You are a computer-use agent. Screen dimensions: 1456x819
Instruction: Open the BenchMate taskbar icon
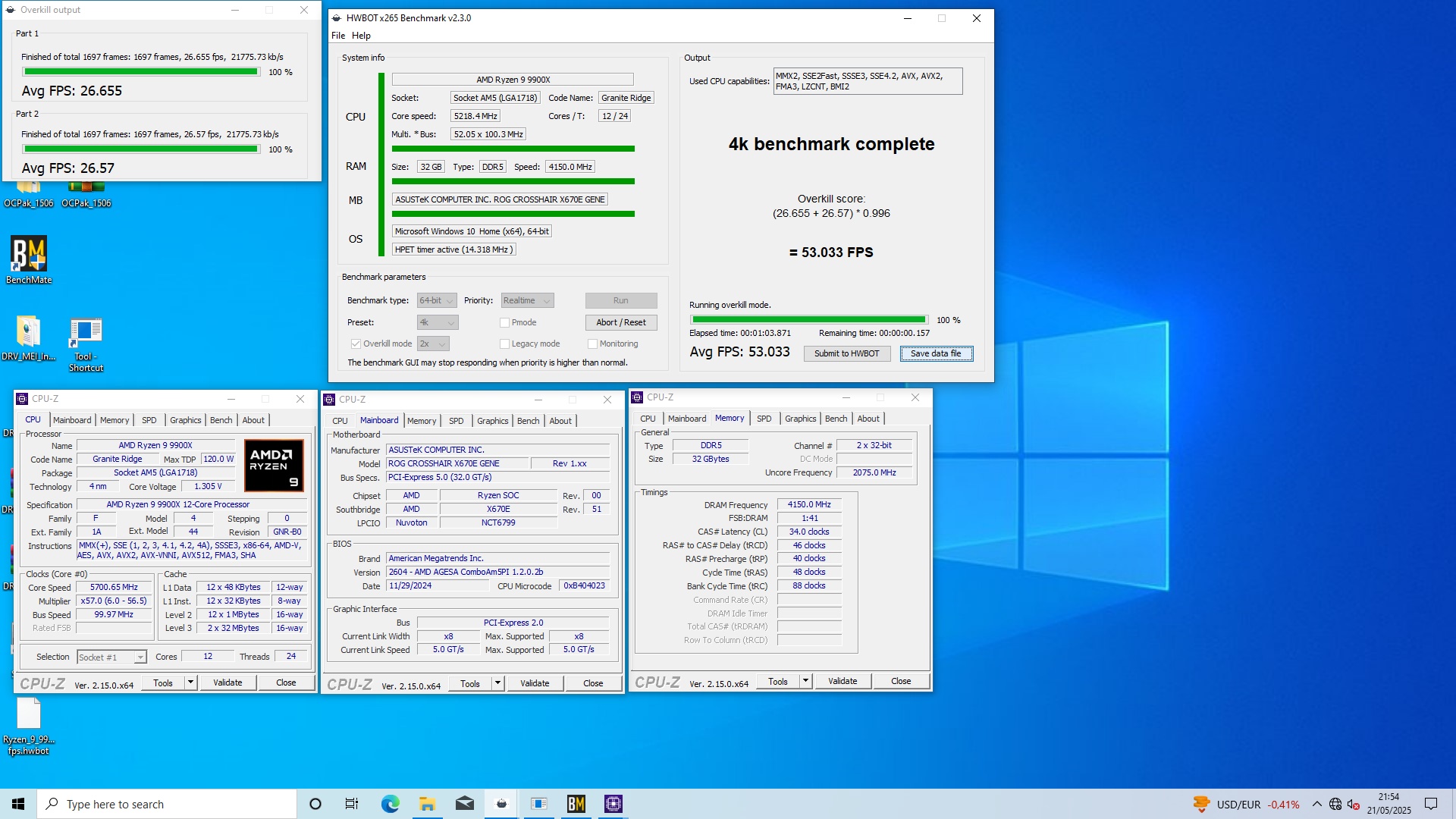tap(576, 804)
